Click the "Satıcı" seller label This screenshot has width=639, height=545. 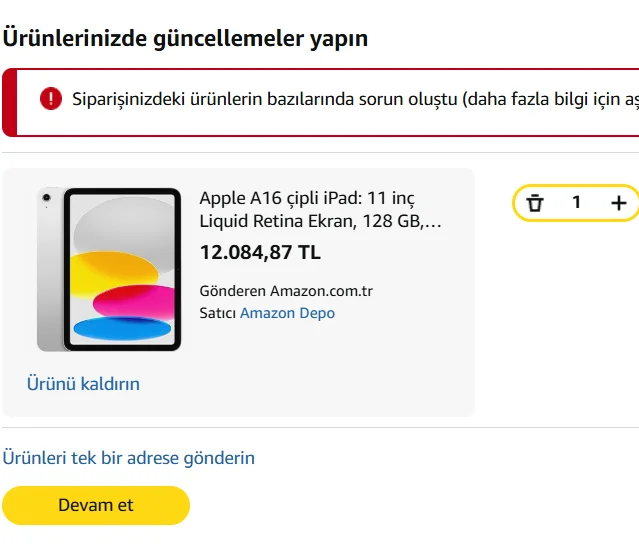click(217, 313)
